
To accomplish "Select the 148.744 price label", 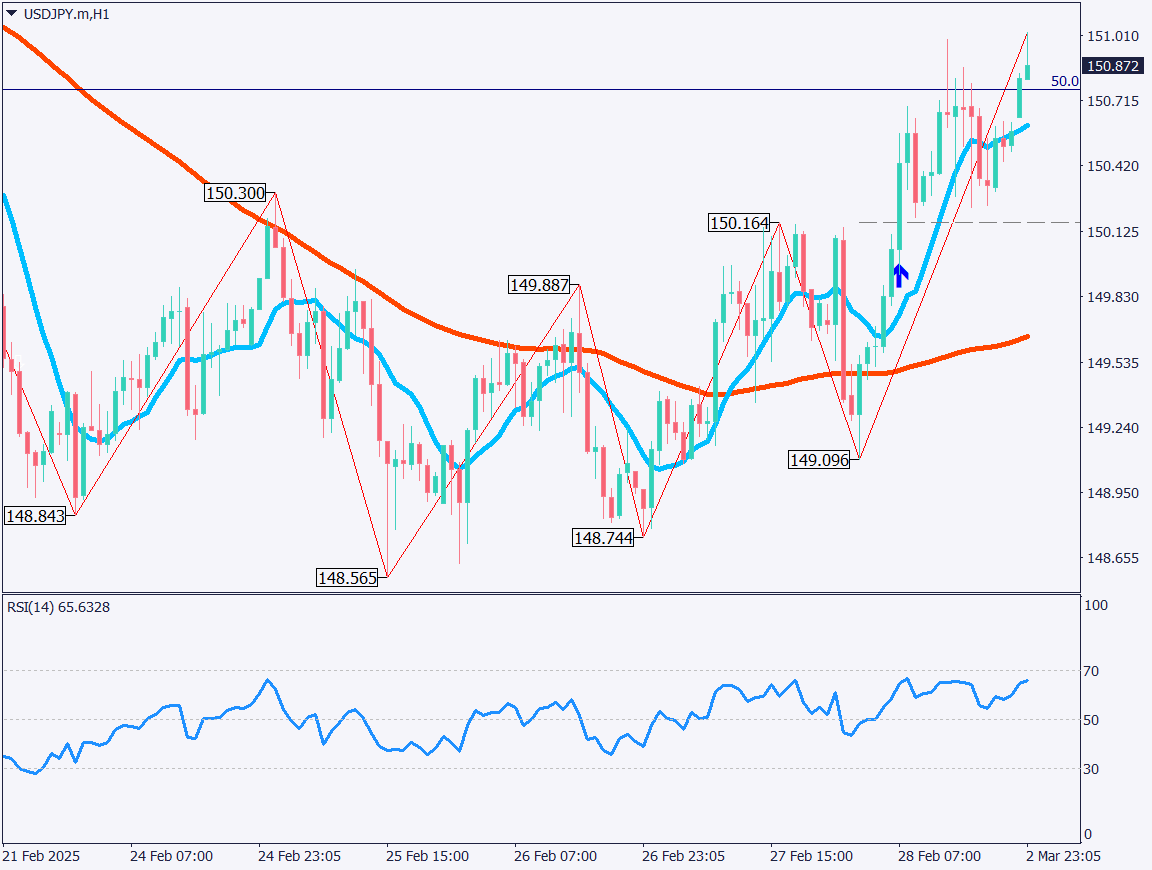I will [x=602, y=538].
